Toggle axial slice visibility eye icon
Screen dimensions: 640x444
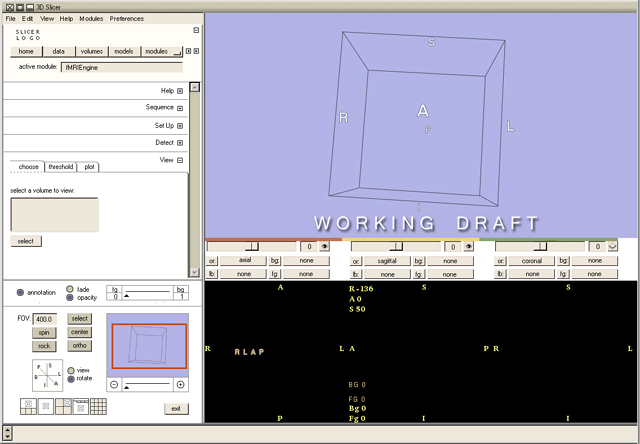(x=325, y=246)
